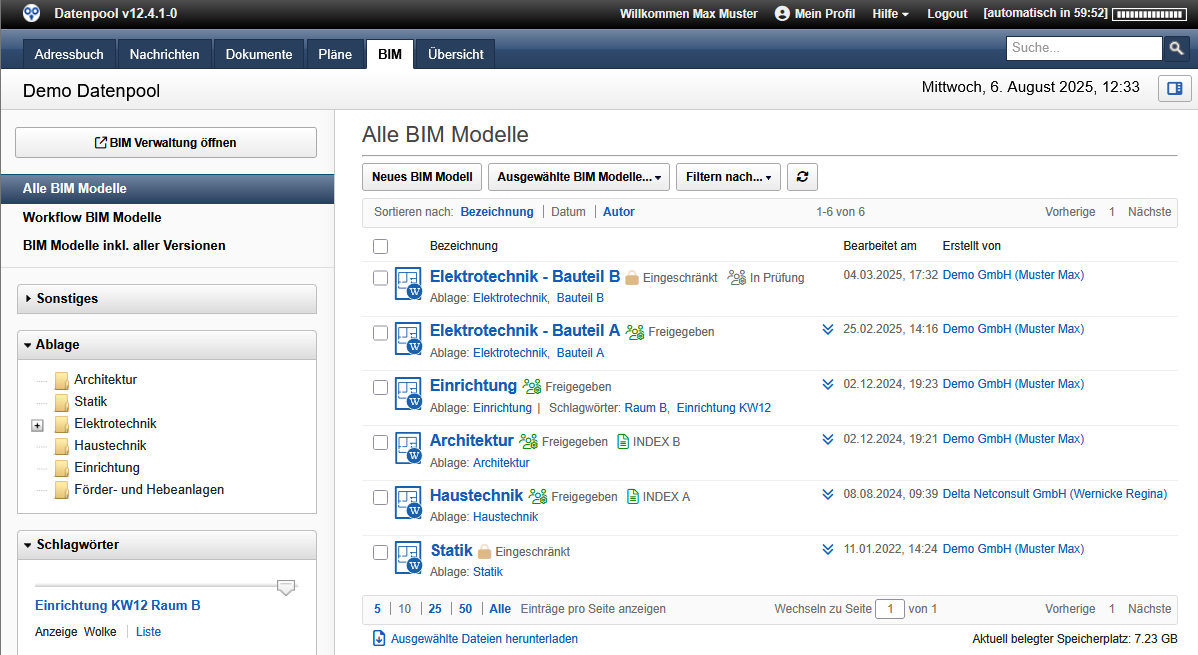Open the BIM model thumbnail for Einrichtung
Screen dimensions: 1198x655
click(x=408, y=393)
